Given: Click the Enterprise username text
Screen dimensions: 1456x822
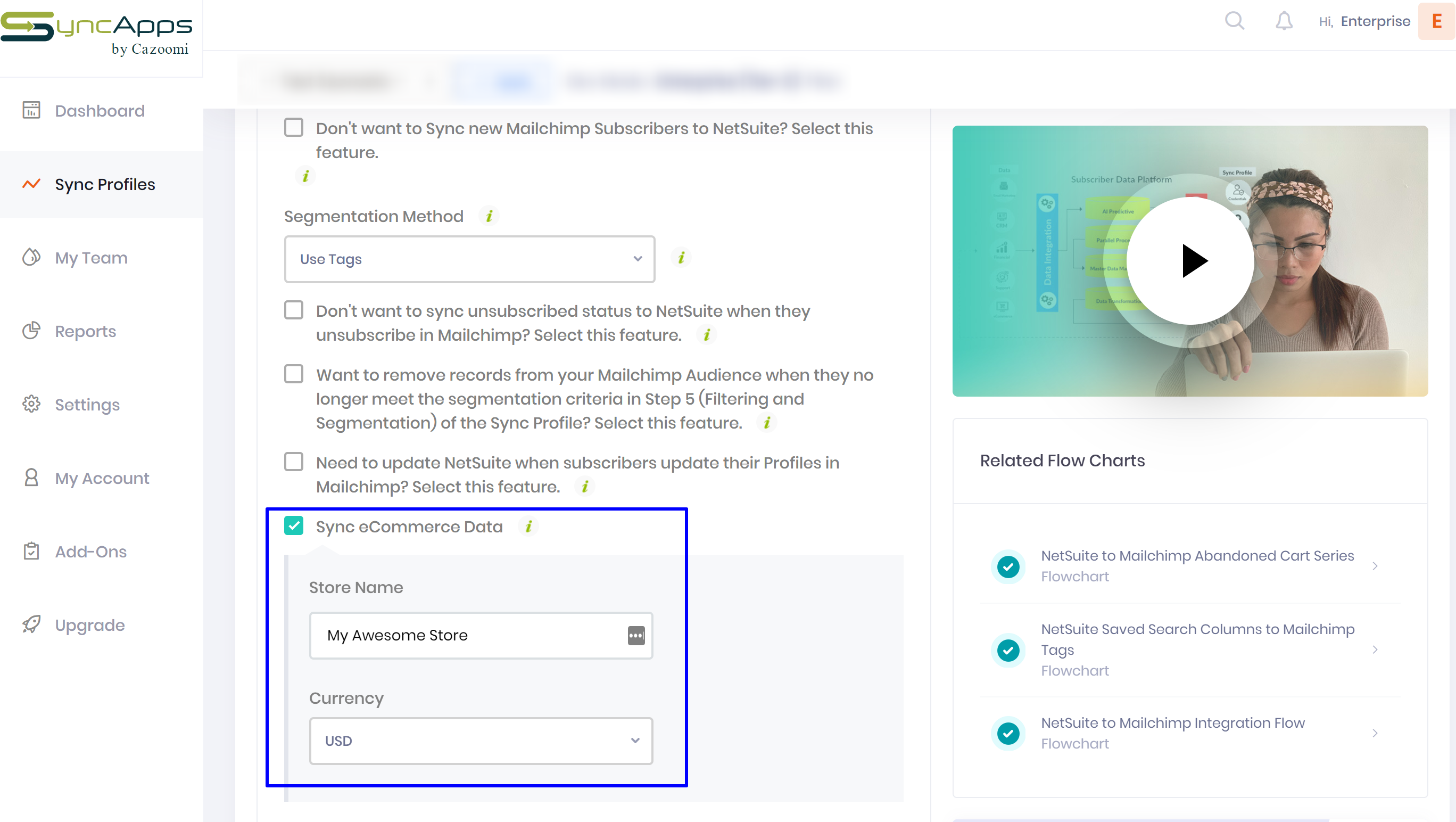Looking at the screenshot, I should pos(1375,21).
